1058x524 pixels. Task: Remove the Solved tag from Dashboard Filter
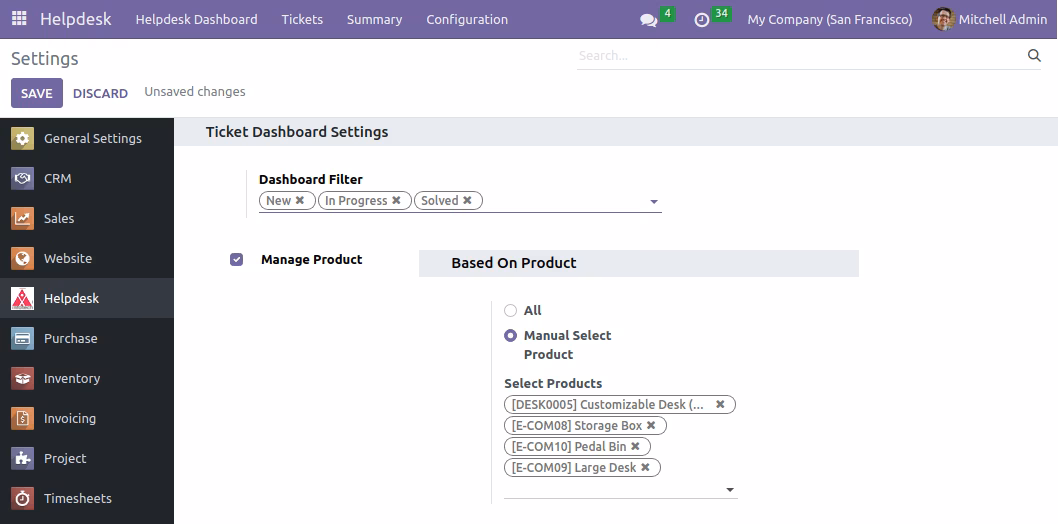[x=467, y=200]
